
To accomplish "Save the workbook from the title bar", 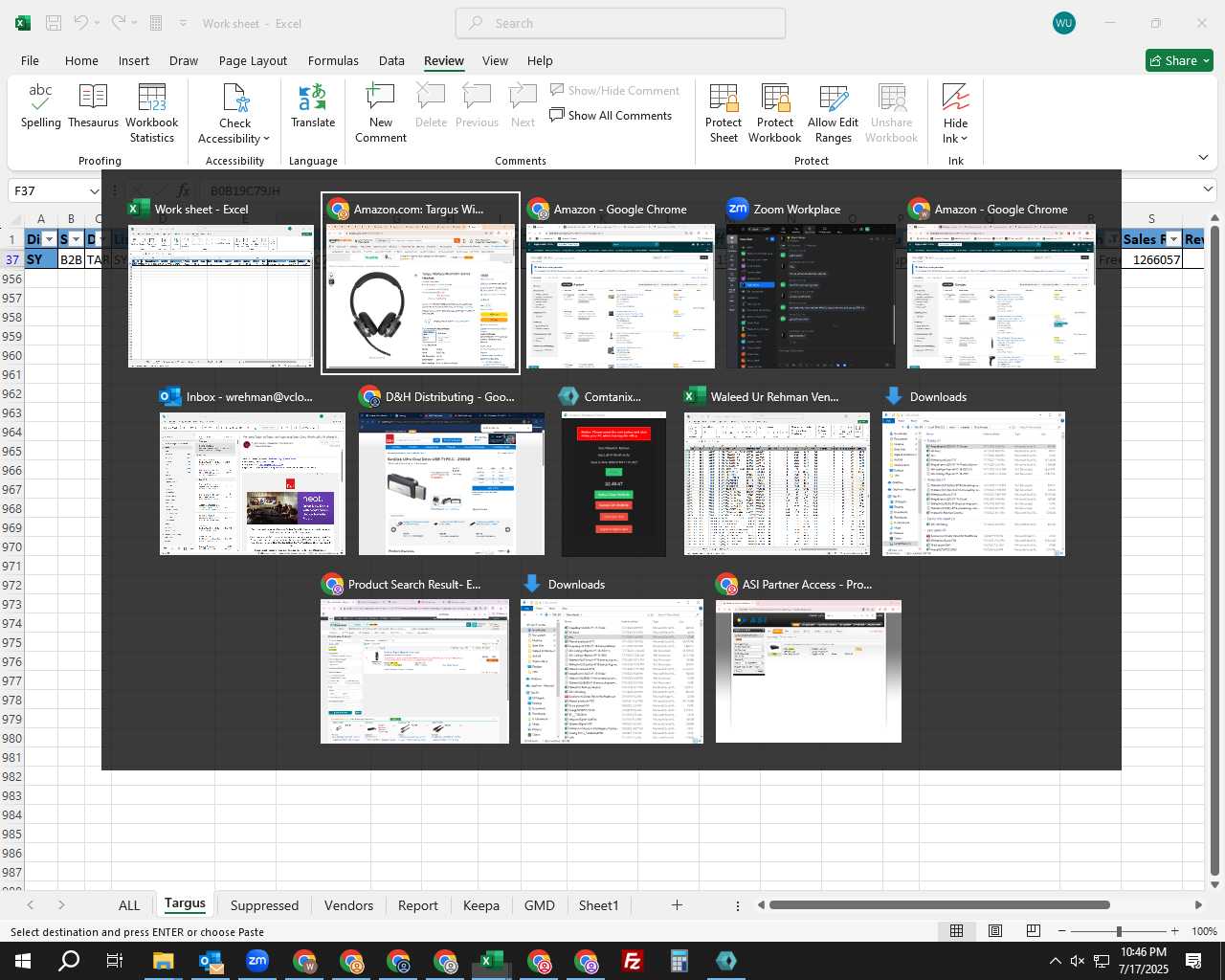I will [54, 23].
